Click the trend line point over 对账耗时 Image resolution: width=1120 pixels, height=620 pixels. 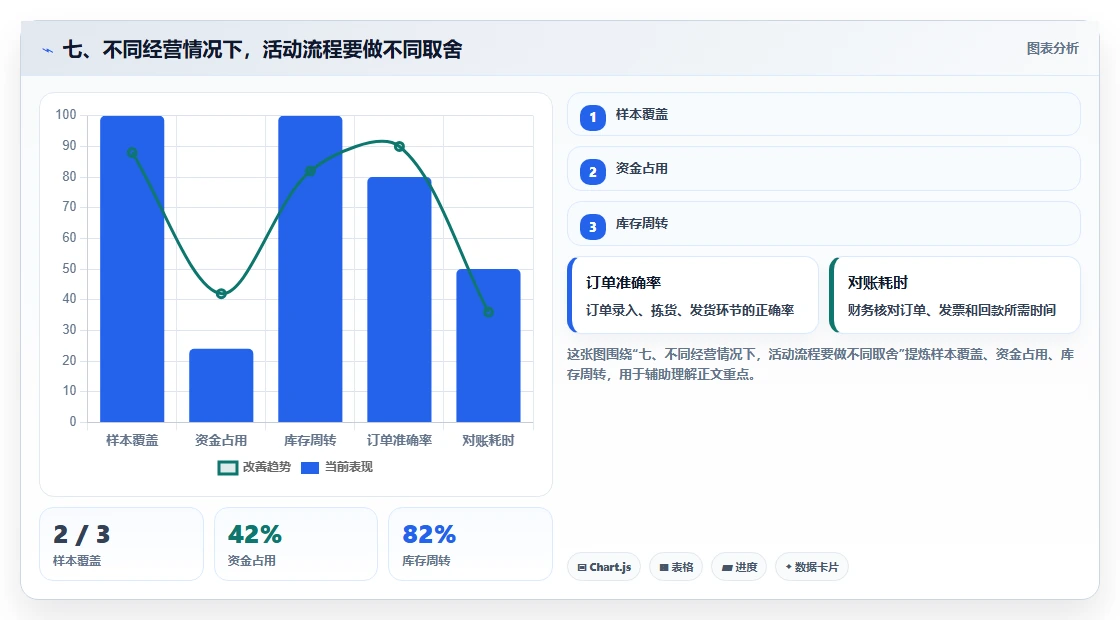[x=489, y=312]
